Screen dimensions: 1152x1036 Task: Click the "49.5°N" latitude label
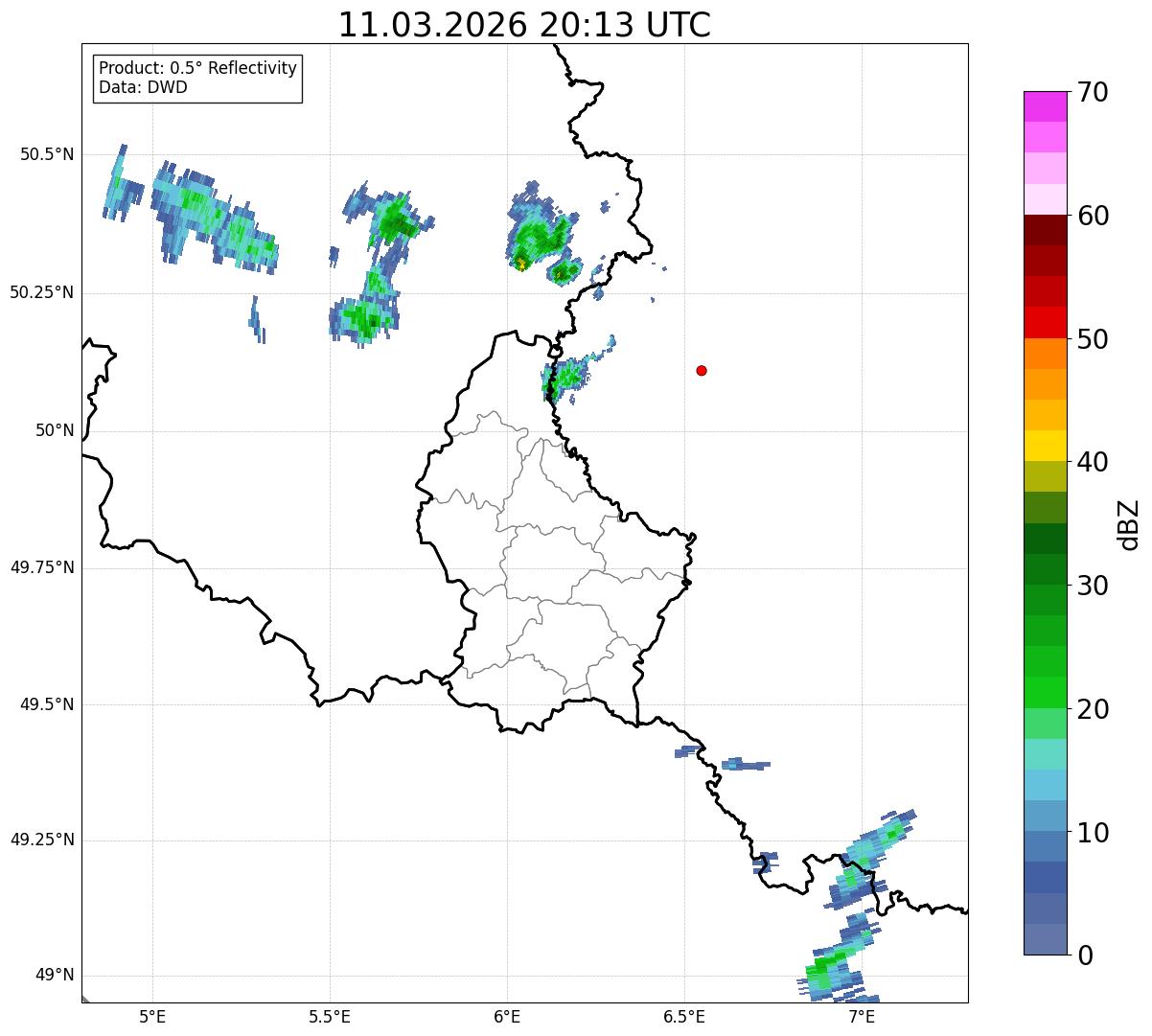point(47,704)
